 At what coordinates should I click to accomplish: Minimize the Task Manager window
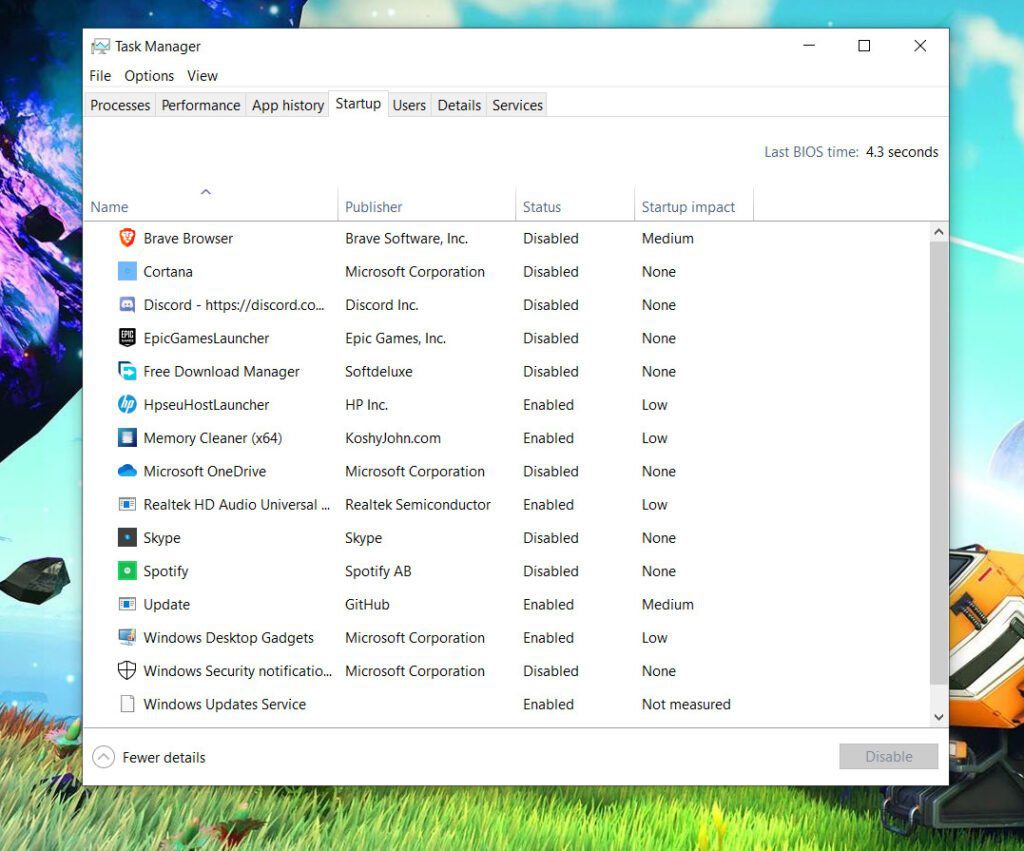pyautogui.click(x=809, y=46)
